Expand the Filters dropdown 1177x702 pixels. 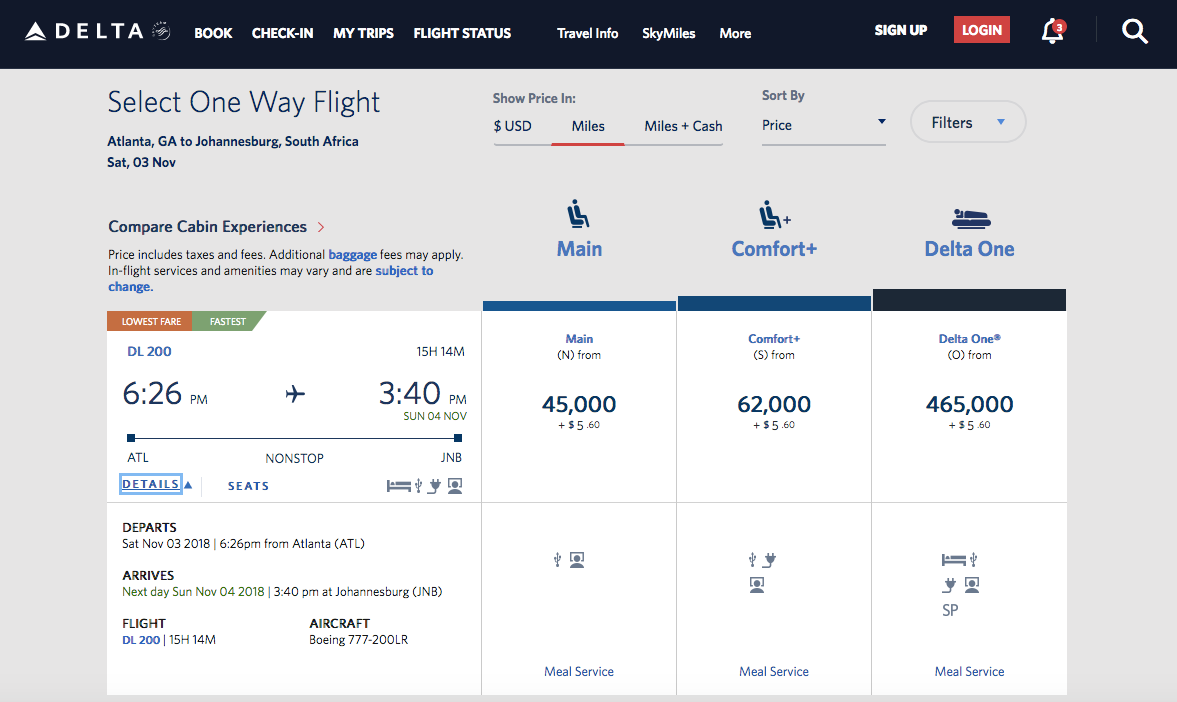pyautogui.click(x=967, y=123)
